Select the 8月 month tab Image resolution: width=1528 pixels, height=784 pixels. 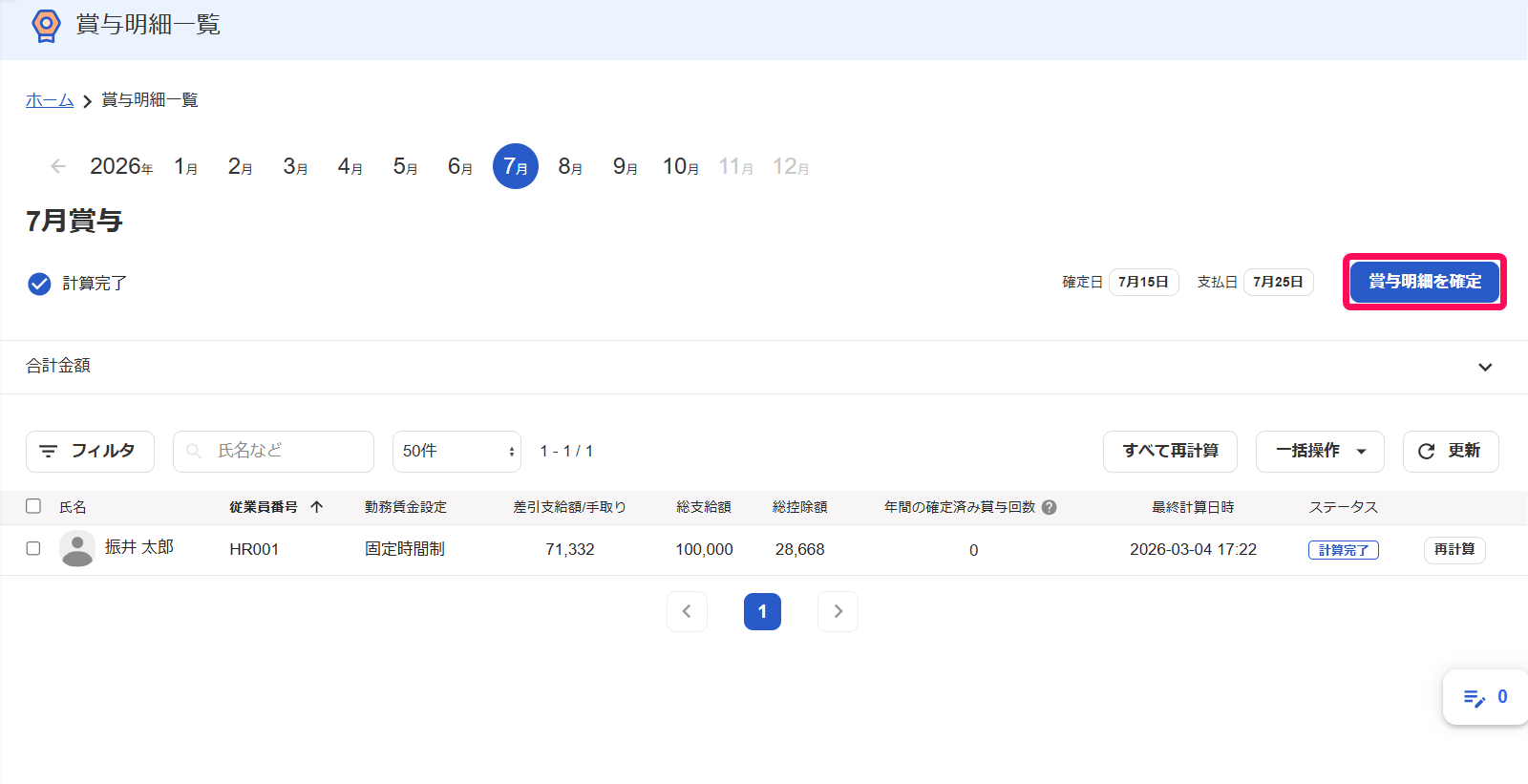tap(571, 166)
